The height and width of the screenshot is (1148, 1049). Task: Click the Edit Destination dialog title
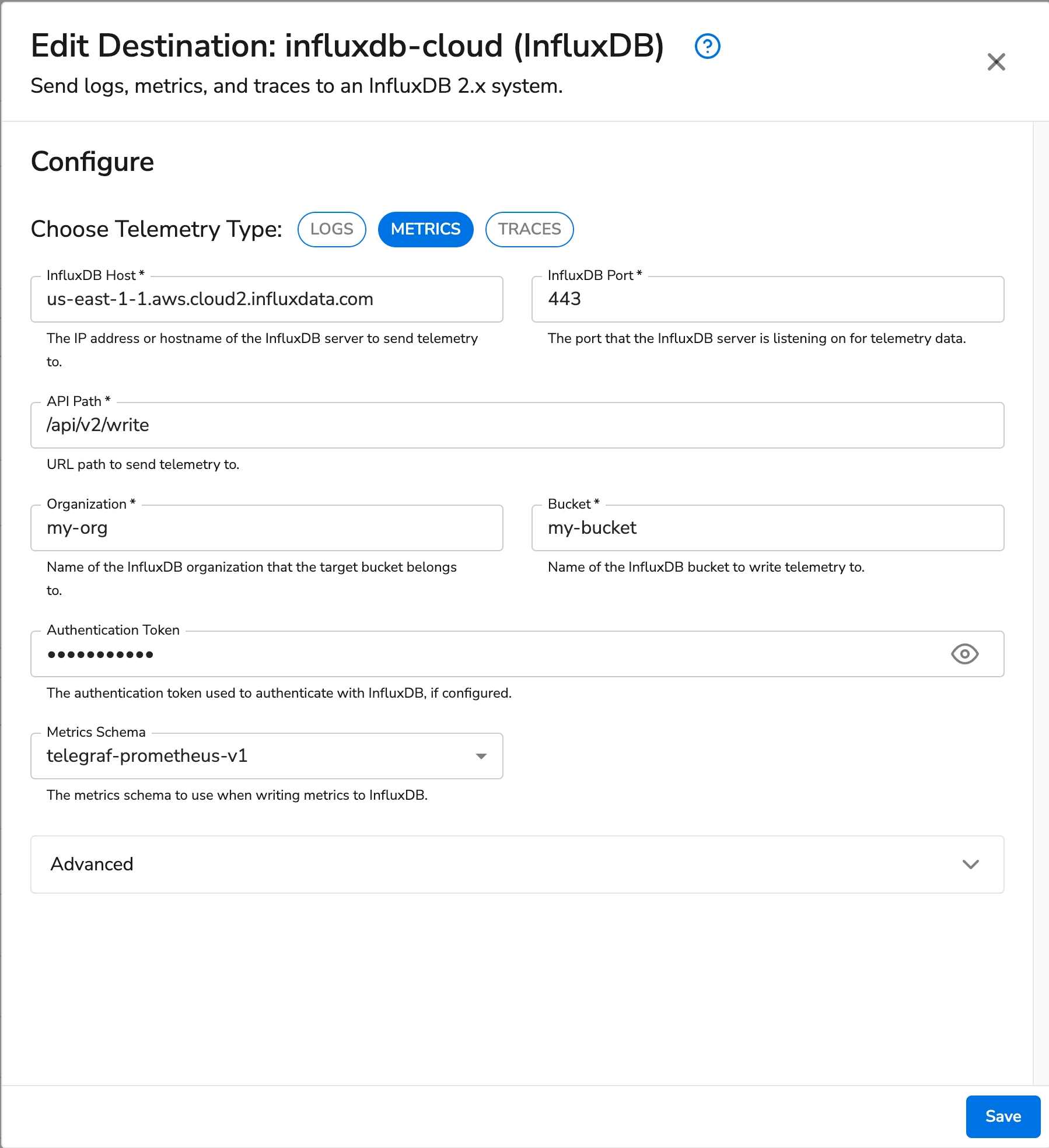[348, 45]
